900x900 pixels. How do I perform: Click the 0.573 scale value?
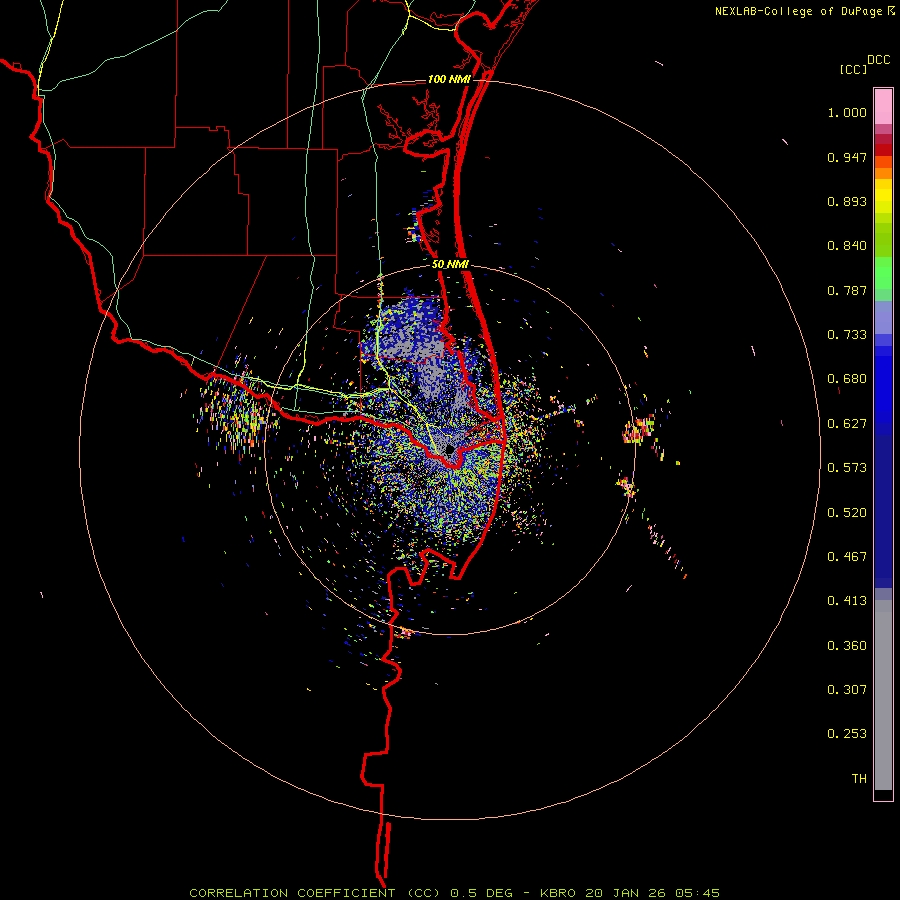847,468
